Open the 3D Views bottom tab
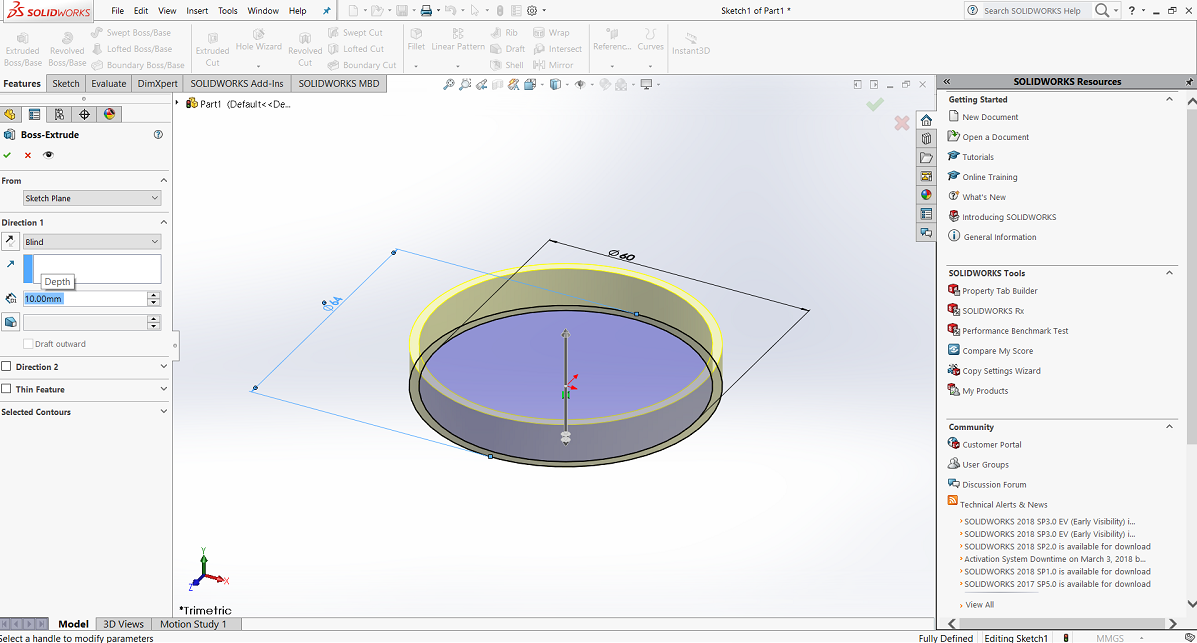Image resolution: width=1197 pixels, height=643 pixels. point(123,624)
